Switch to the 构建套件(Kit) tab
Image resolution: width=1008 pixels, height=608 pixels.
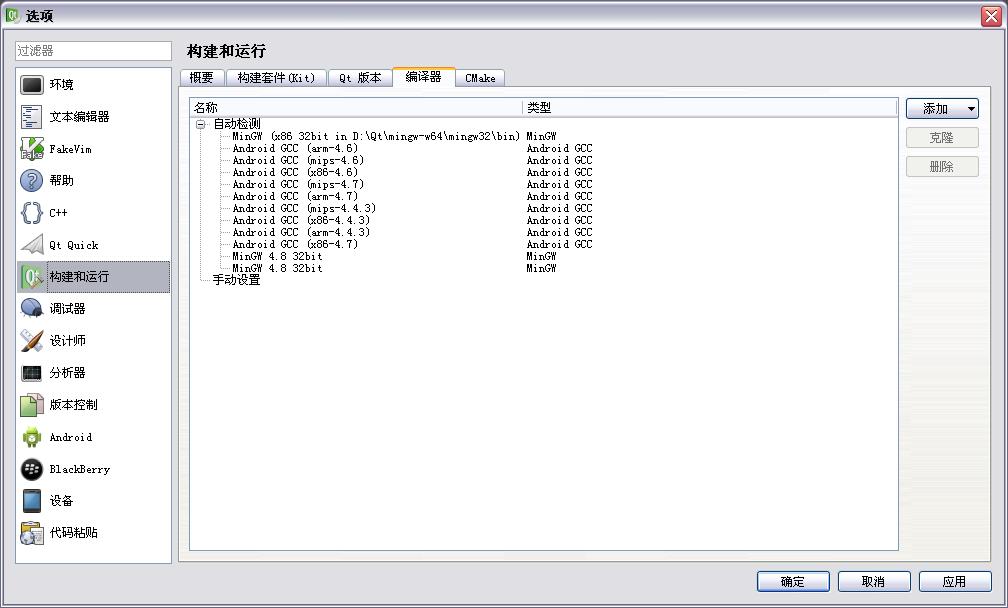tap(276, 78)
